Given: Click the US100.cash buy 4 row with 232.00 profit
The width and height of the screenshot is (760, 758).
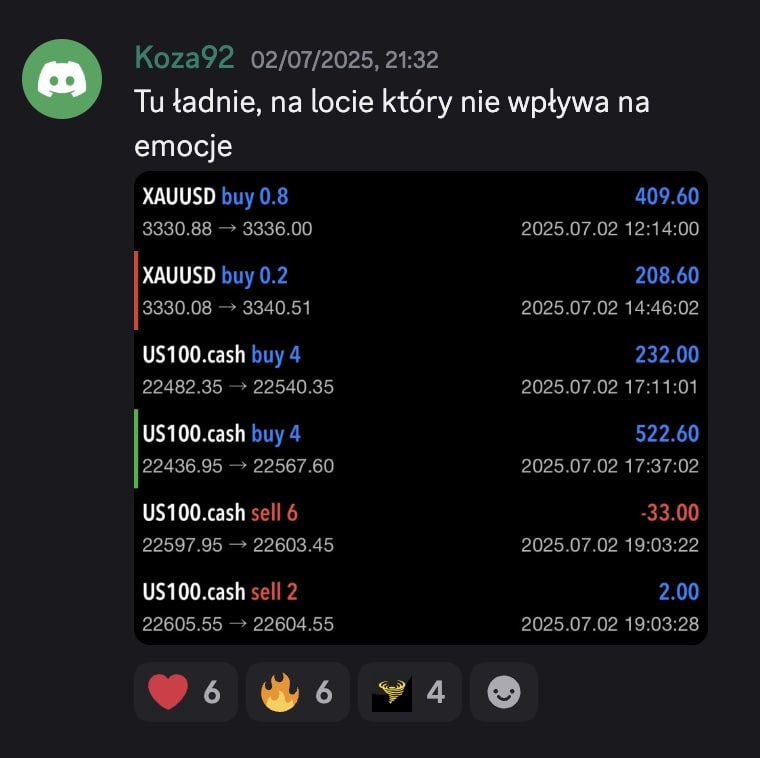Looking at the screenshot, I should pyautogui.click(x=421, y=370).
